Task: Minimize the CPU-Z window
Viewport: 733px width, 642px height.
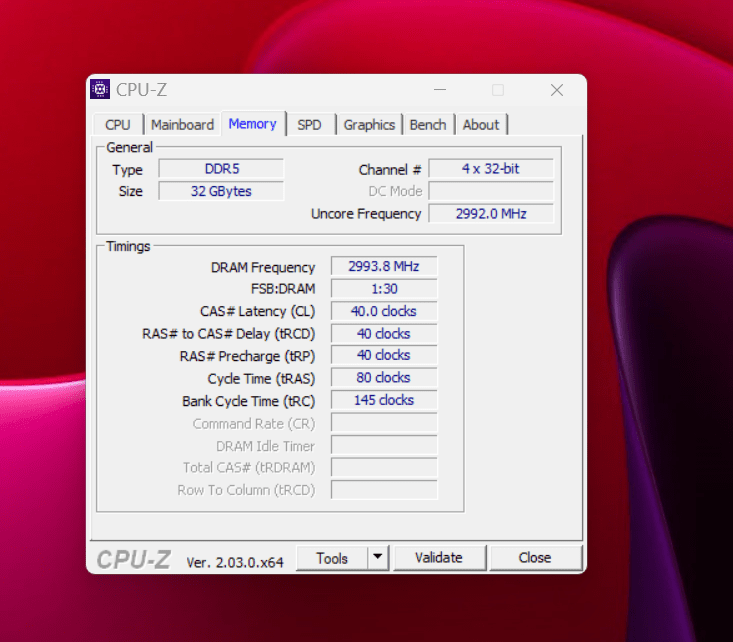Action: 440,89
